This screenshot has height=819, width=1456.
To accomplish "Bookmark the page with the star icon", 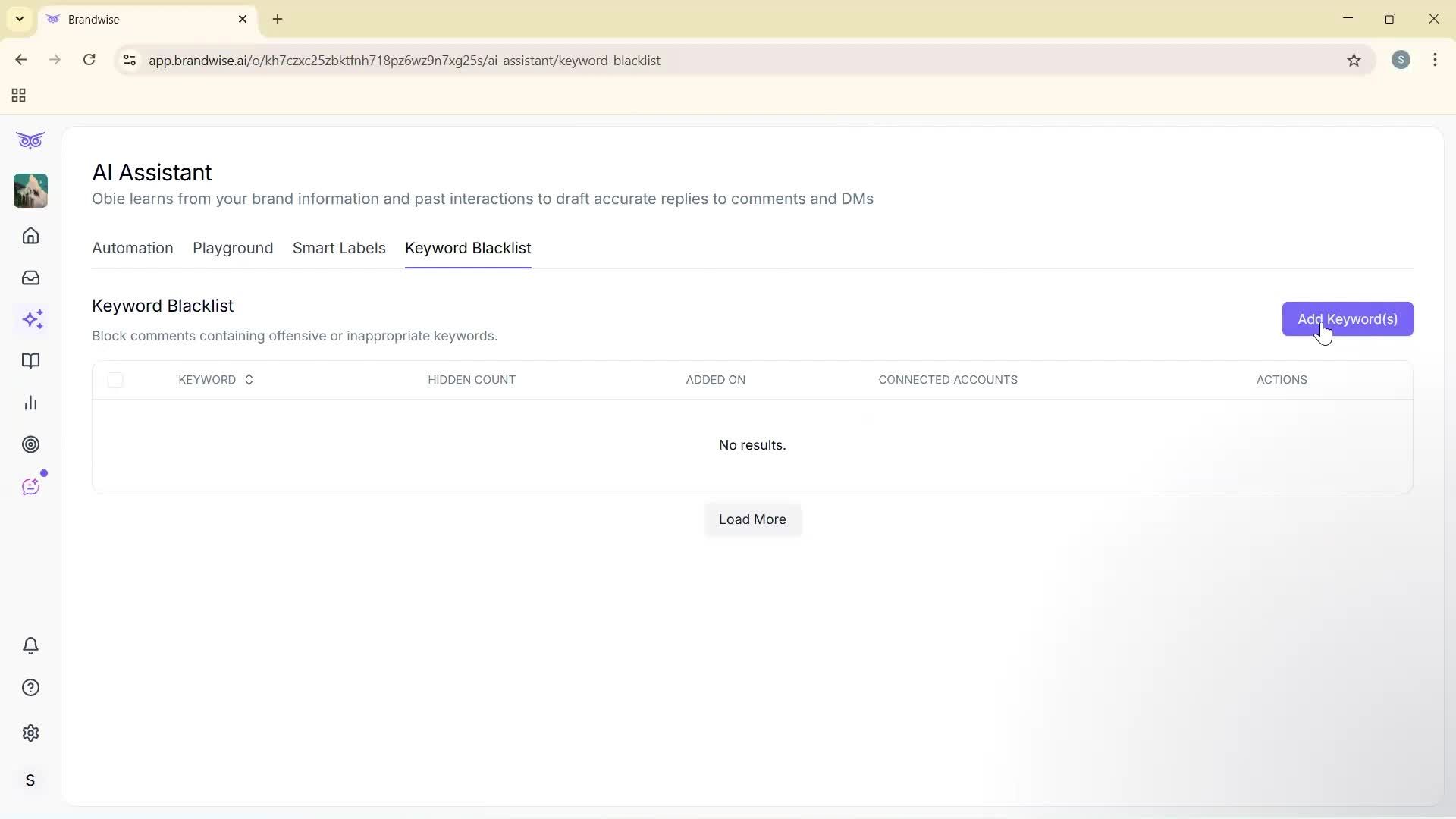I will [1355, 60].
